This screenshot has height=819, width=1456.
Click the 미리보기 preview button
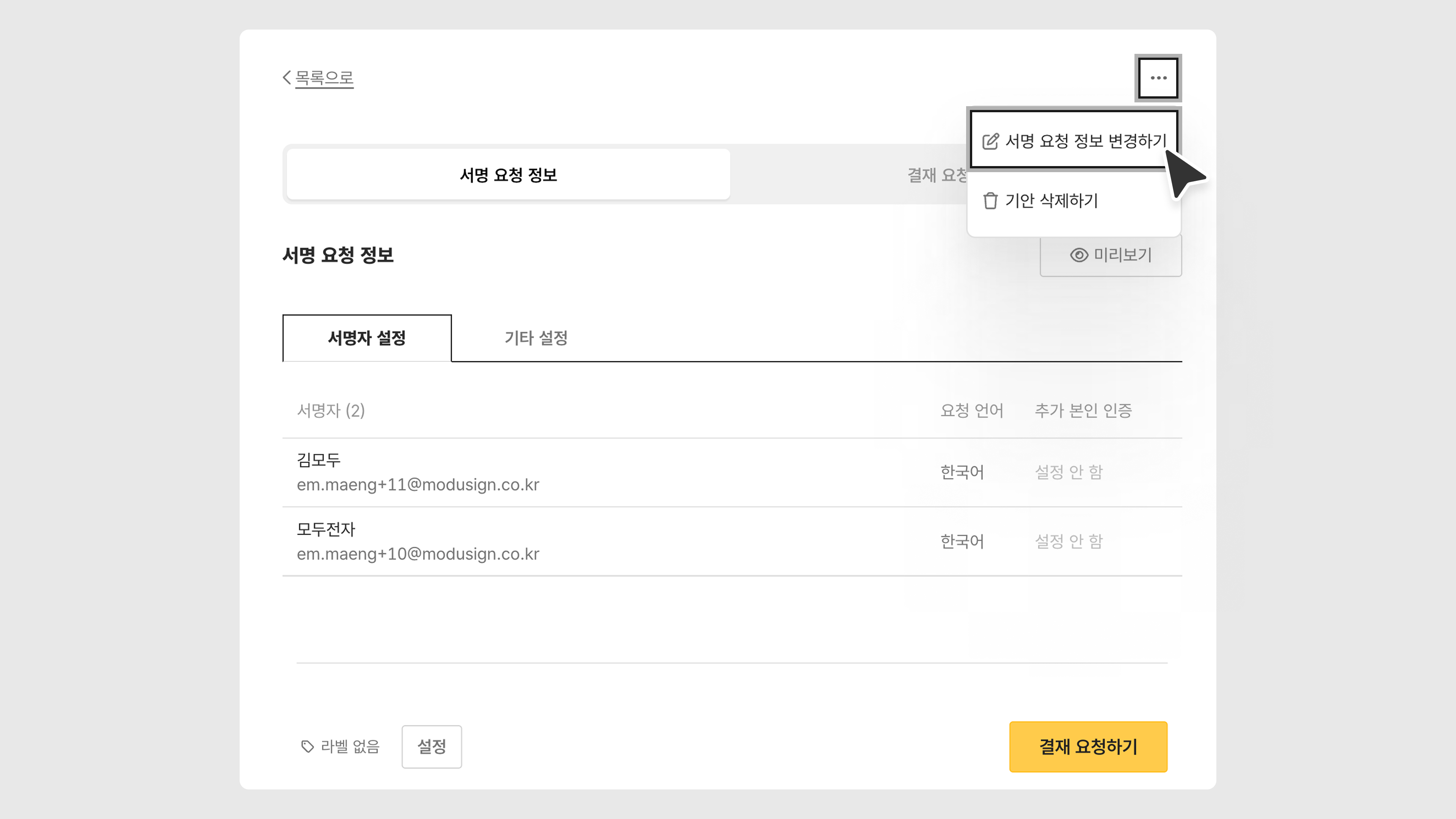pos(1122,255)
